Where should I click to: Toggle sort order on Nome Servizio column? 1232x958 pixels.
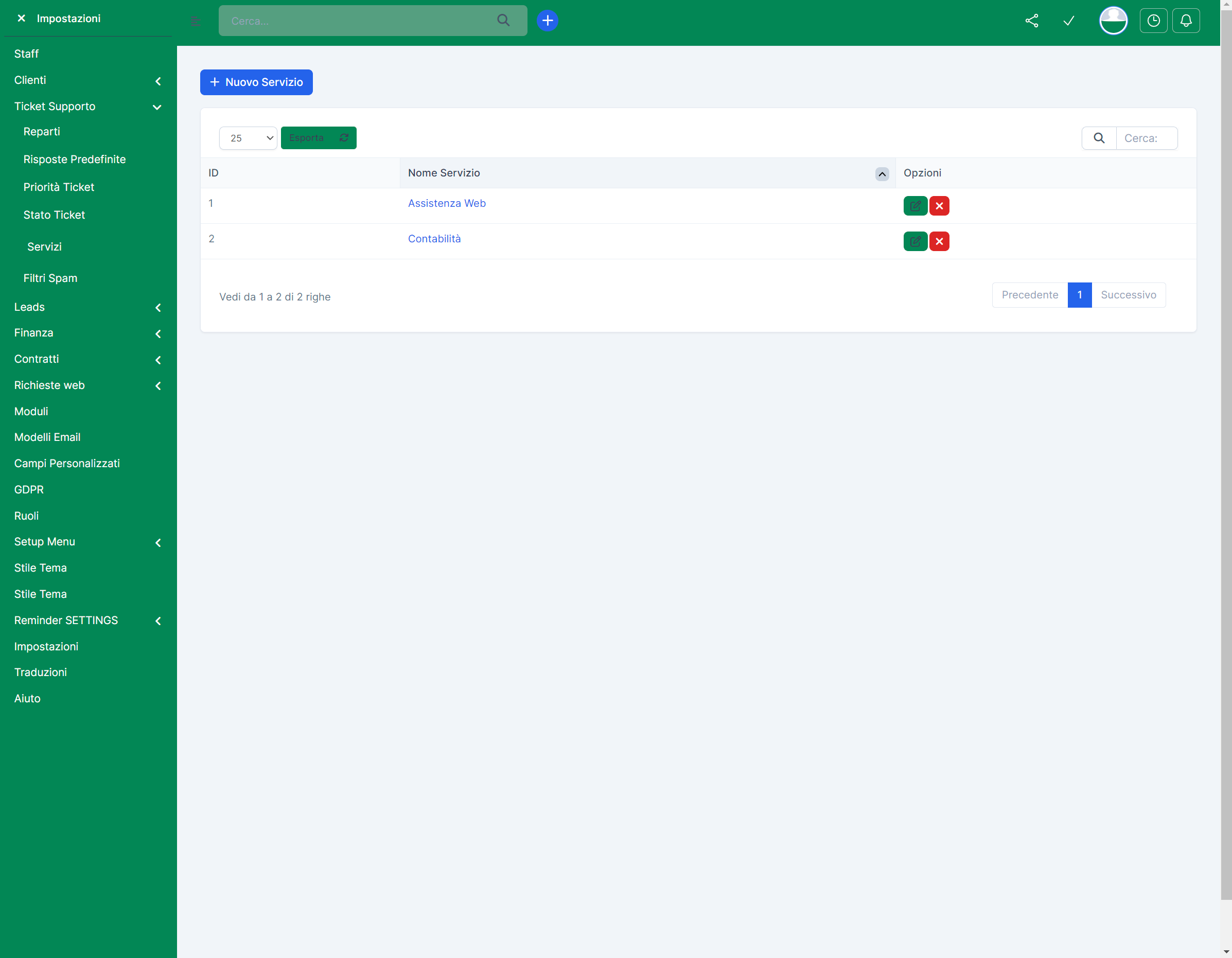click(882, 174)
